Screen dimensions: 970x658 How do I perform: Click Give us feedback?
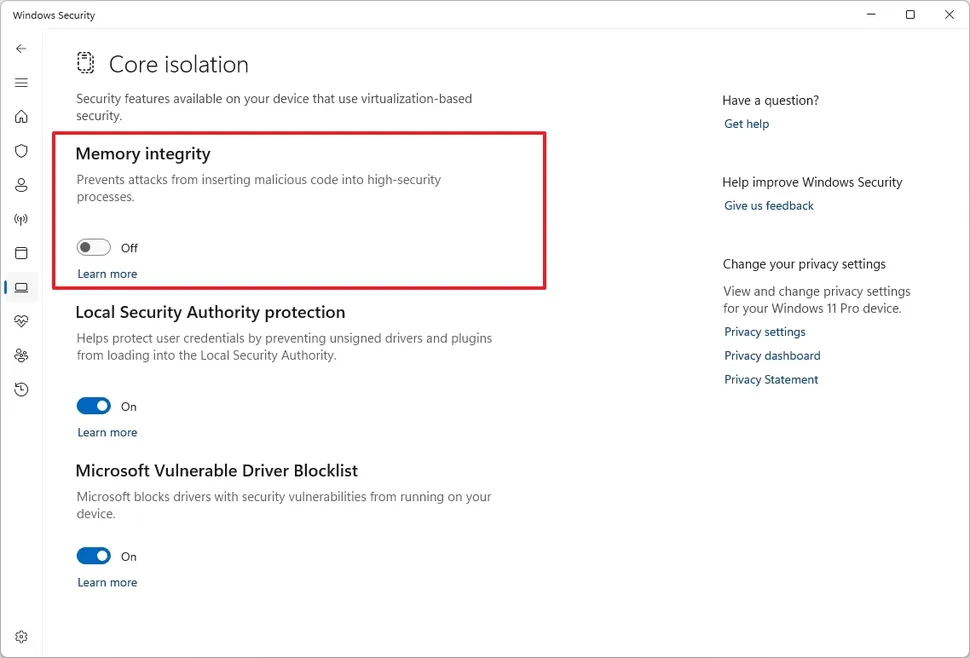(x=768, y=205)
